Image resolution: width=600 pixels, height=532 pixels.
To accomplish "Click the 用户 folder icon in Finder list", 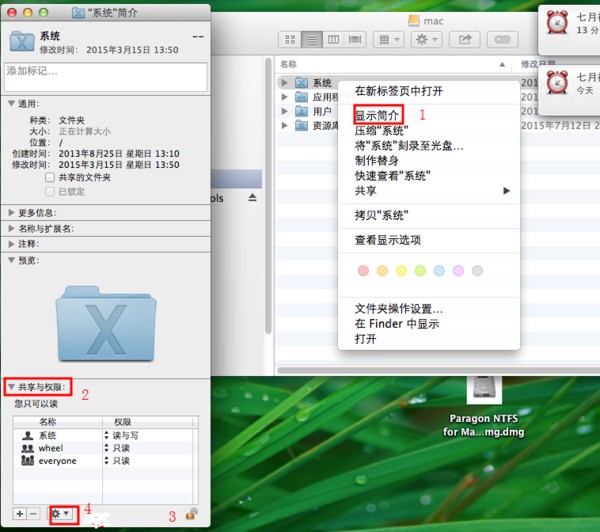I will coord(302,111).
